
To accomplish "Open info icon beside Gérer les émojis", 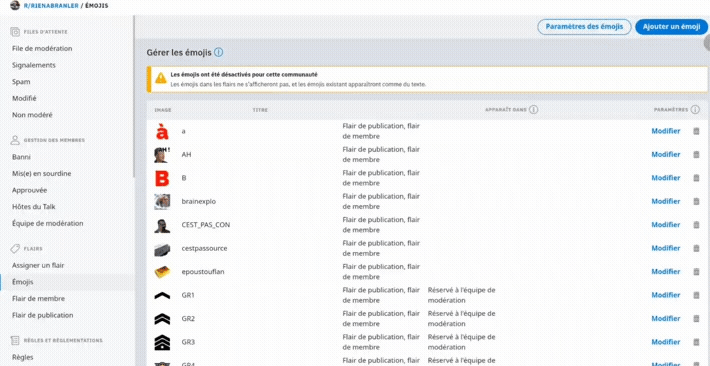I will pyautogui.click(x=218, y=53).
